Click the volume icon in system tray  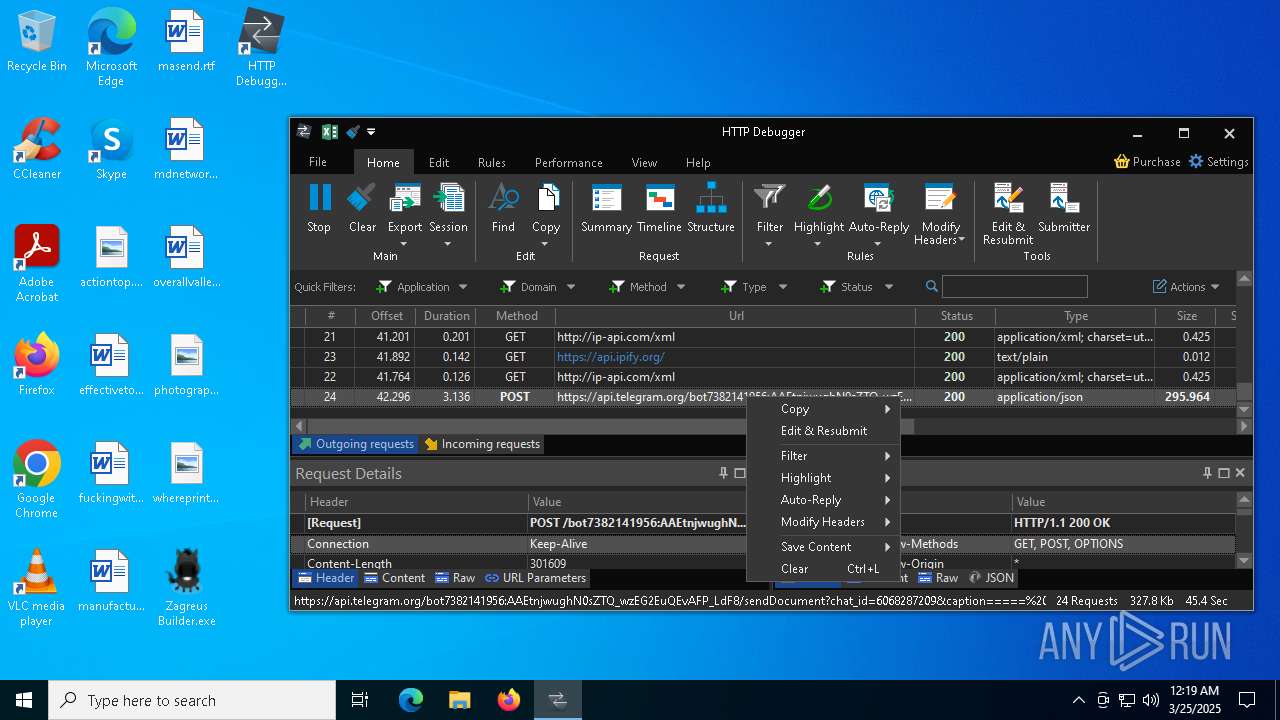tap(1151, 700)
